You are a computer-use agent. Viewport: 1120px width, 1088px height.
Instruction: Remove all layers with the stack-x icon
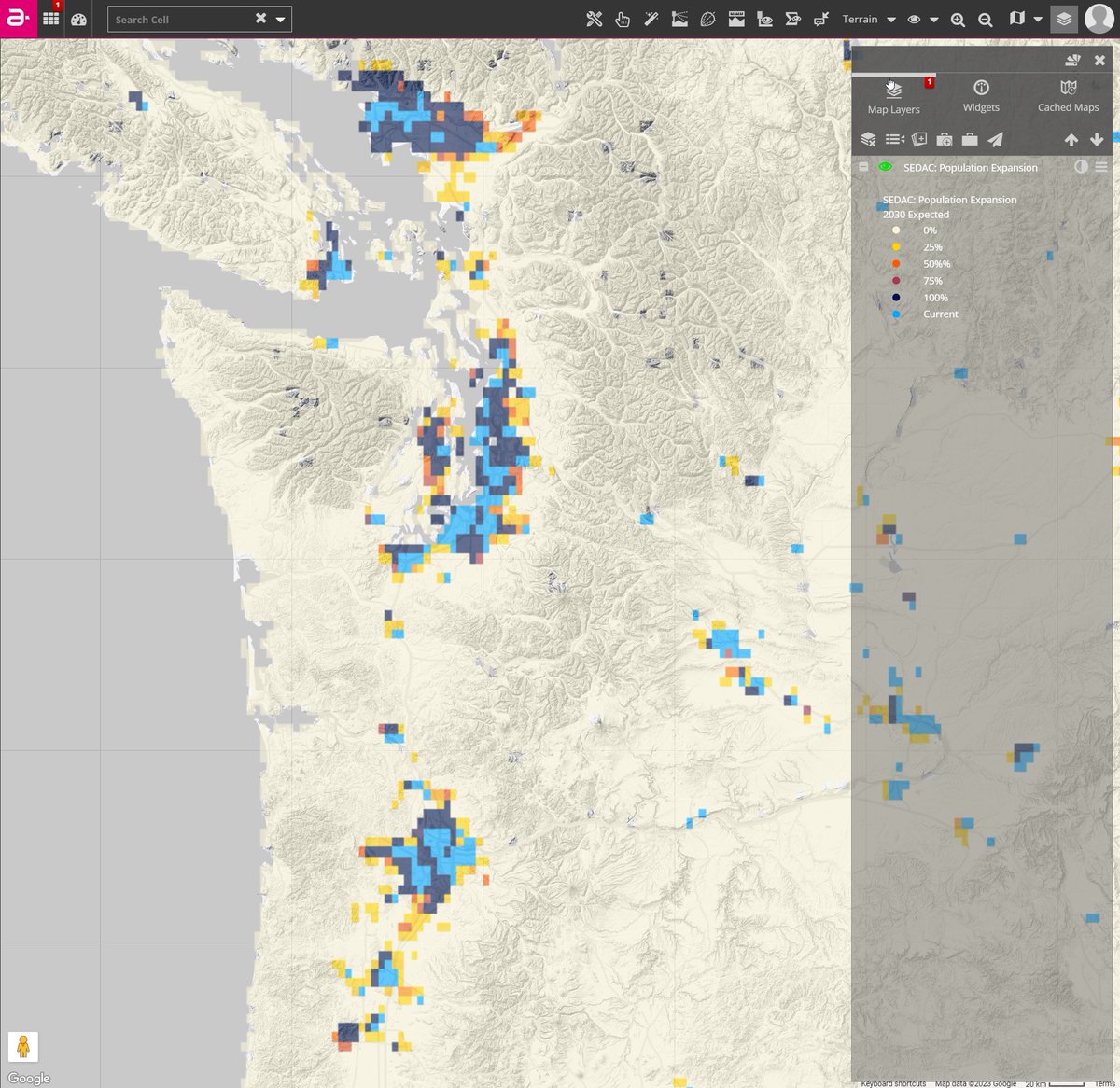[868, 139]
